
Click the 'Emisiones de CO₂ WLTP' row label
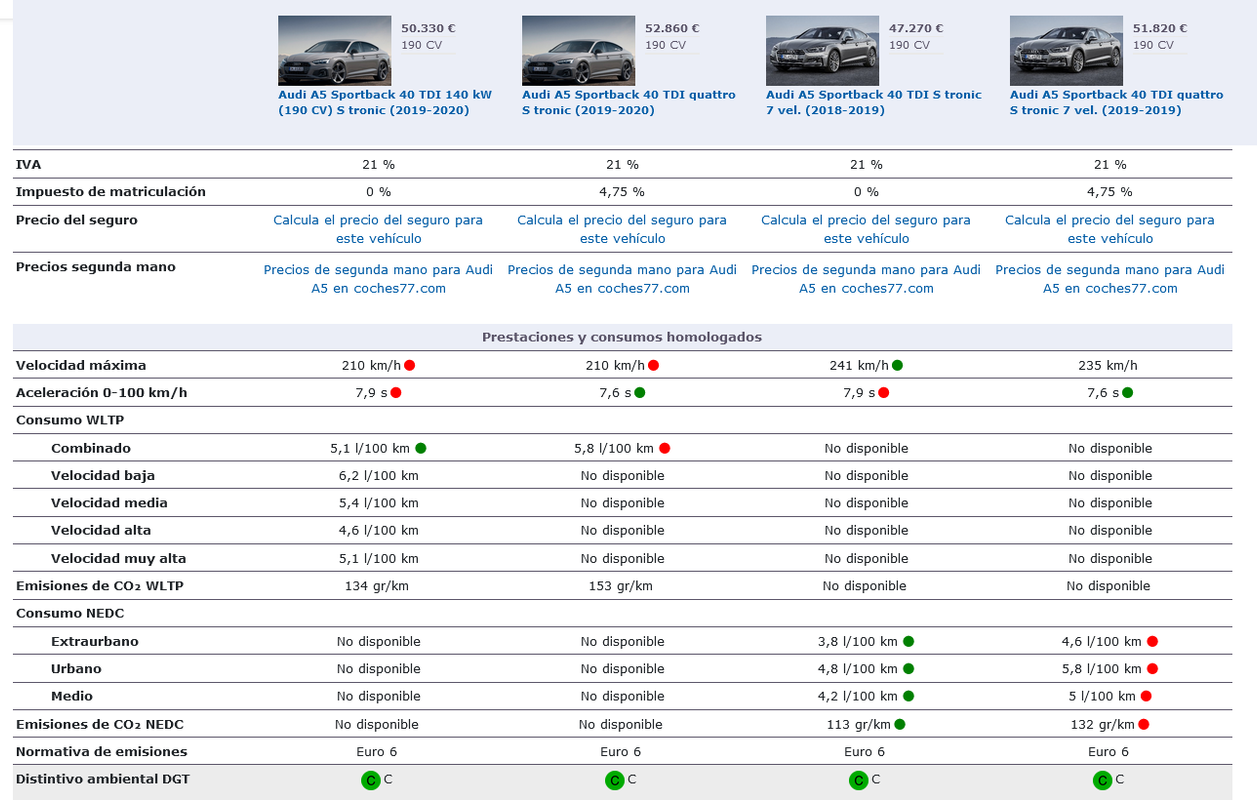coord(100,586)
